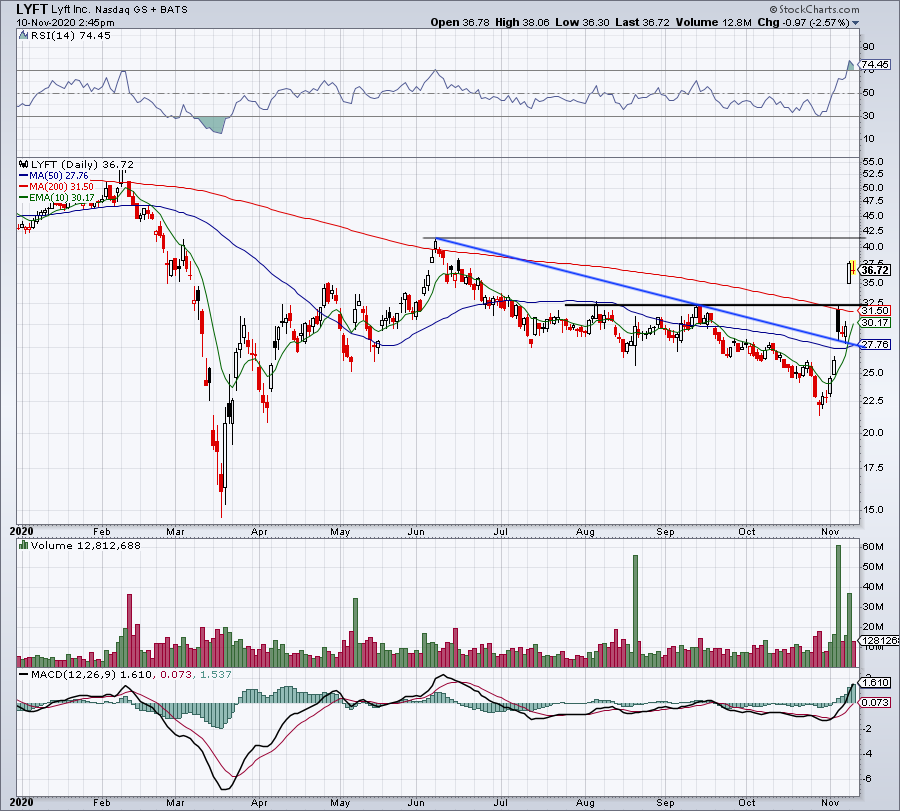Click the 10-Nov-2020 2:45pm timestamp
Viewport: 900px width, 811px height.
point(65,23)
